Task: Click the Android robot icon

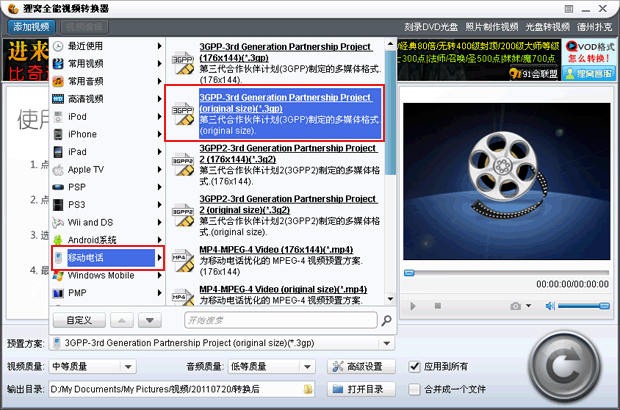Action: [58, 240]
